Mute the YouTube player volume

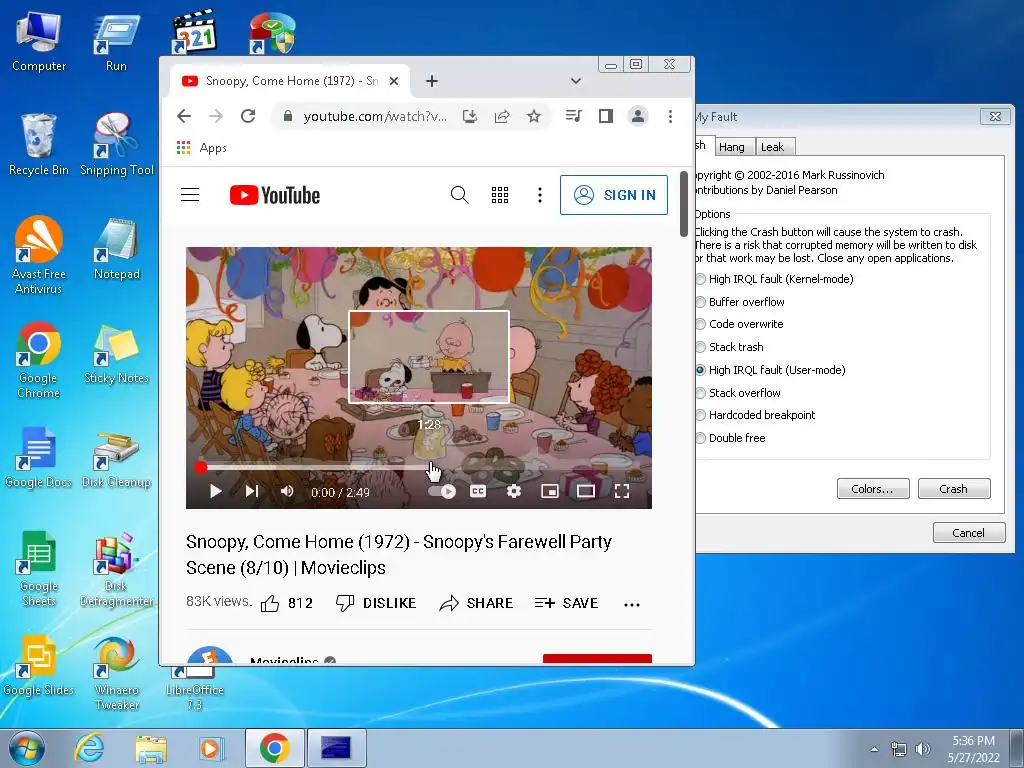[287, 491]
